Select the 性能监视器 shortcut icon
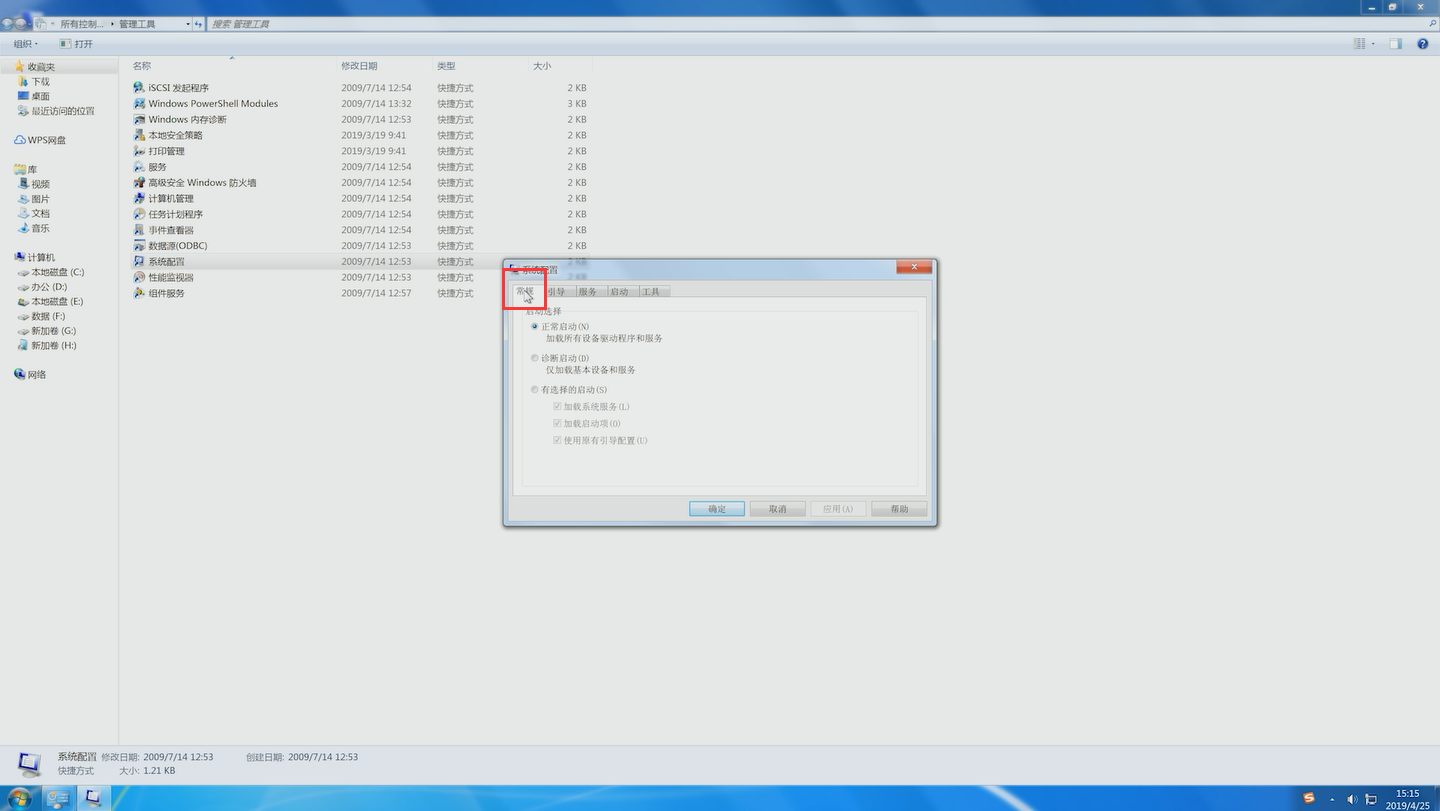The image size is (1440, 811). tap(139, 277)
